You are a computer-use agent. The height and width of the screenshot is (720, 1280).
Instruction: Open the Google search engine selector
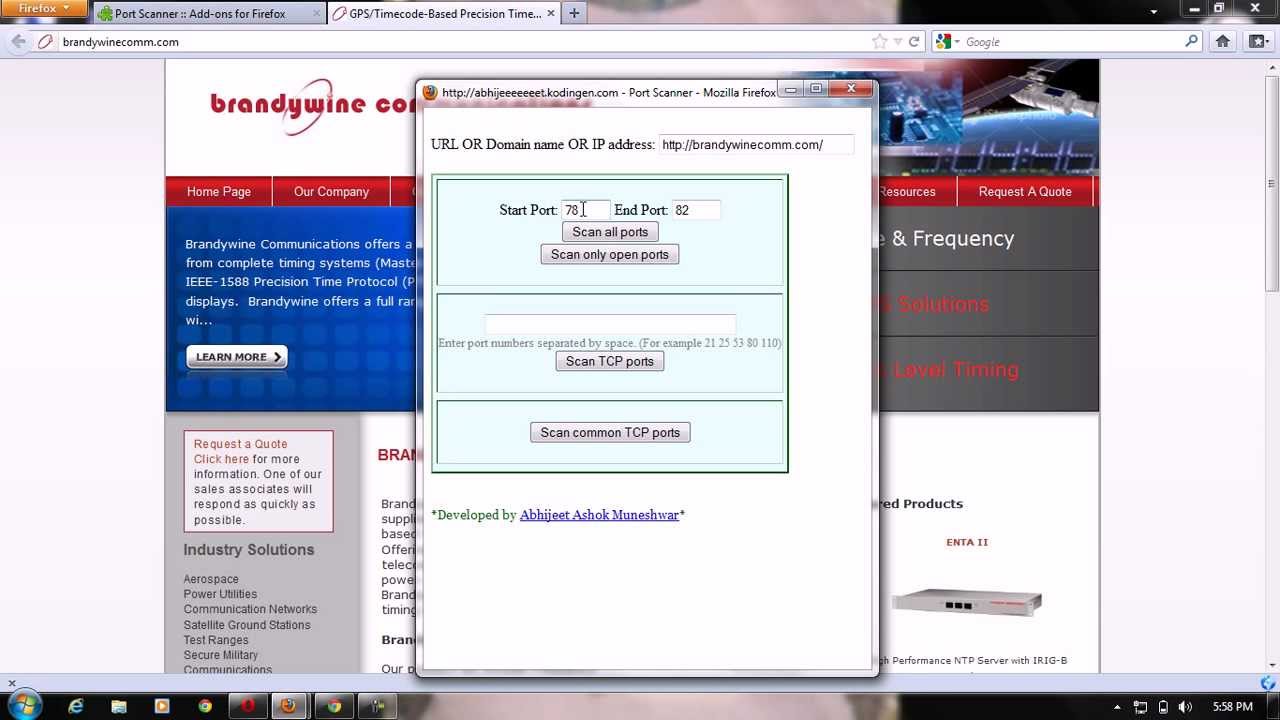pos(946,41)
